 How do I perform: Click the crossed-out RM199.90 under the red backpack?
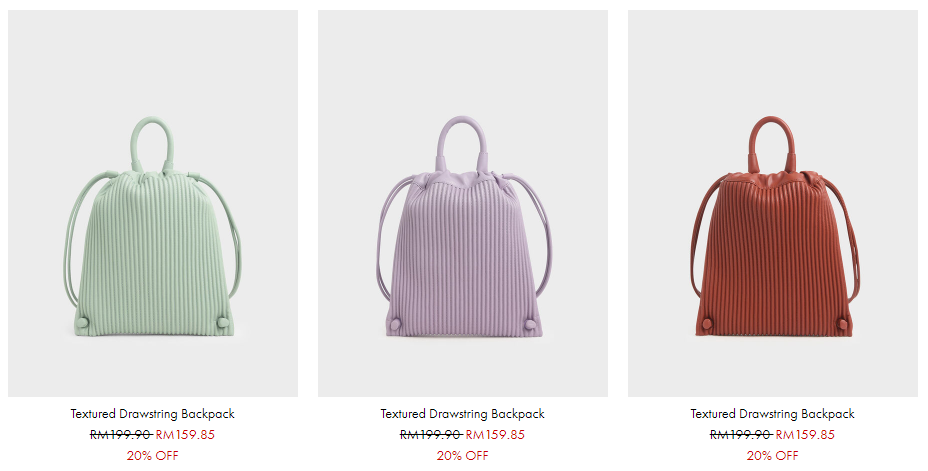742,435
